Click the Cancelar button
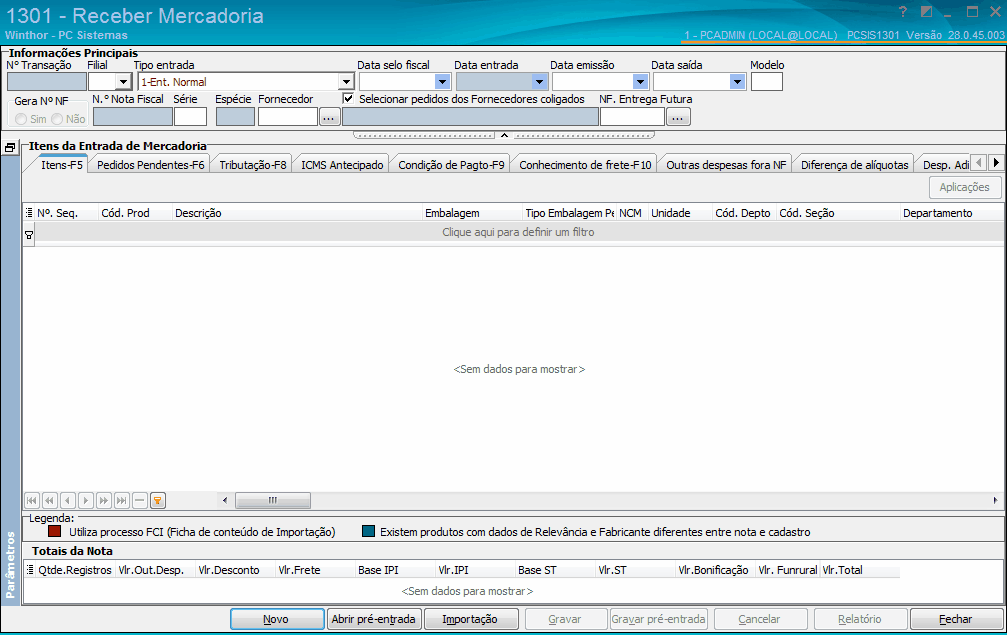The image size is (1007, 635). [x=759, y=619]
